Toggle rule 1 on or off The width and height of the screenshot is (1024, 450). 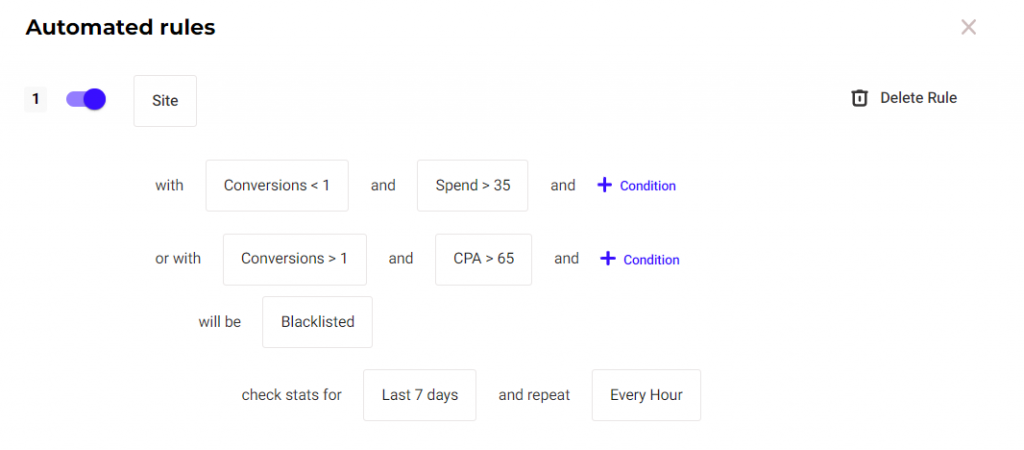click(86, 99)
